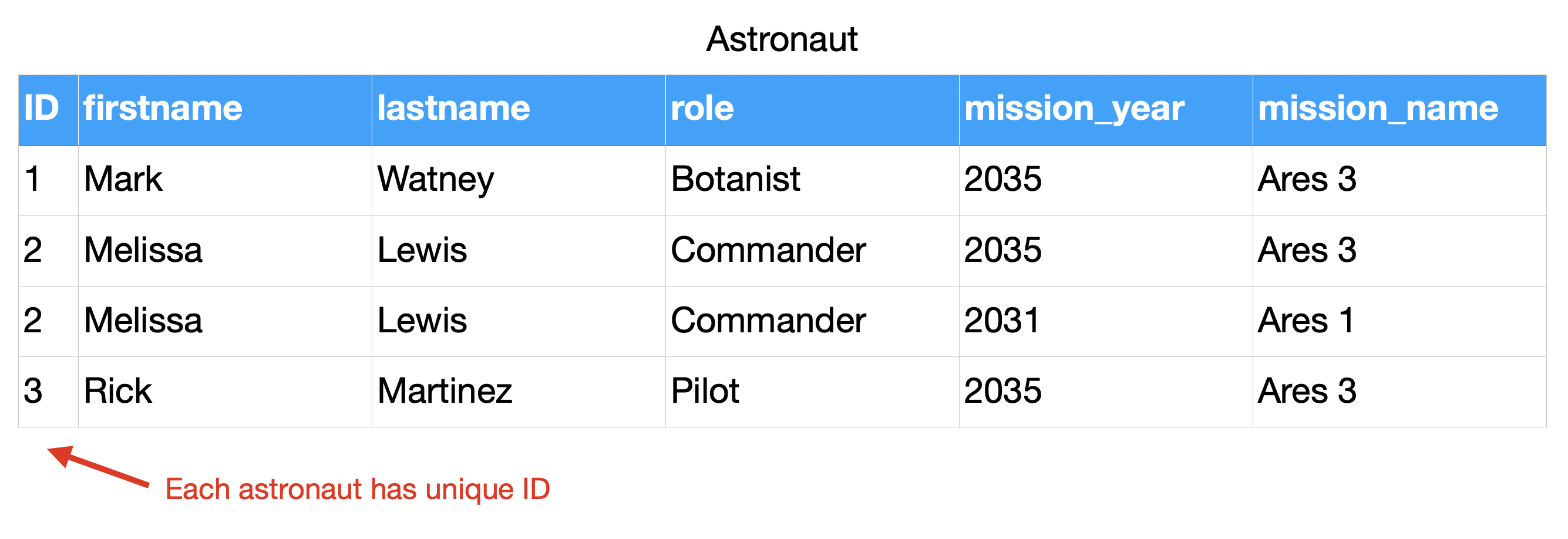Select ID cell "1" in Mark's row

click(x=33, y=180)
